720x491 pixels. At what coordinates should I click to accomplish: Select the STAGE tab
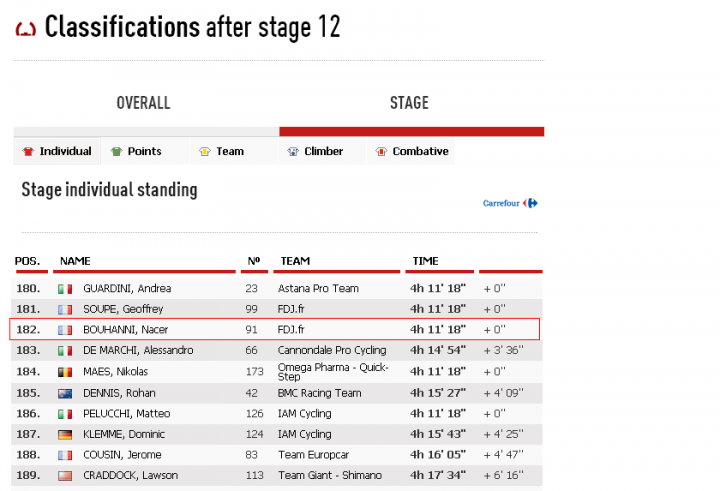pyautogui.click(x=409, y=103)
